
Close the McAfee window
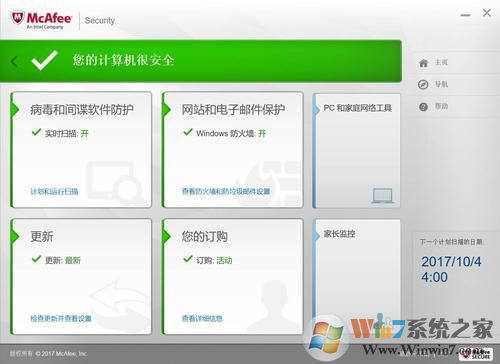click(487, 13)
